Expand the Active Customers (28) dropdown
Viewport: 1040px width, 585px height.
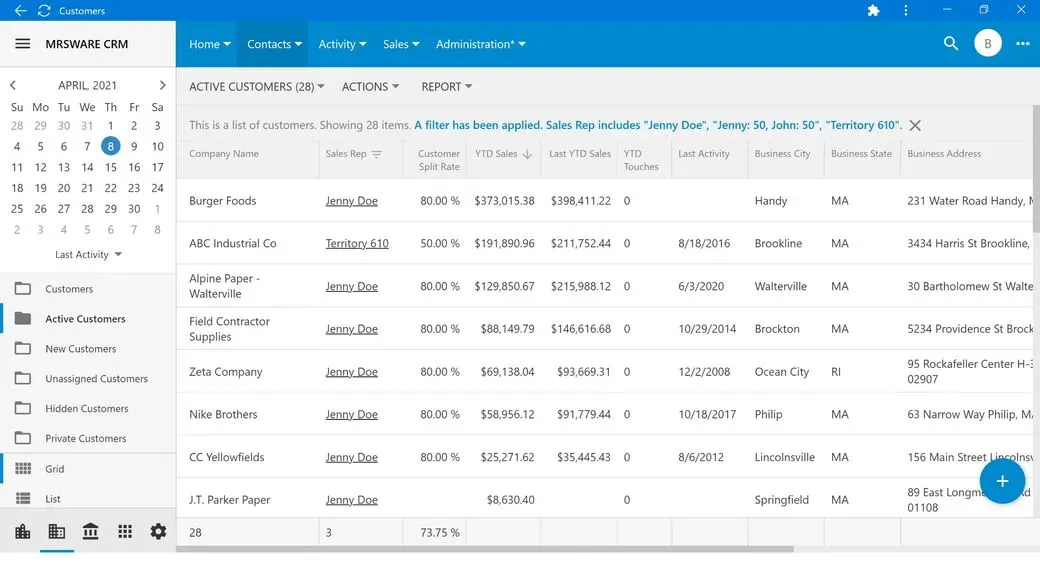[x=257, y=87]
